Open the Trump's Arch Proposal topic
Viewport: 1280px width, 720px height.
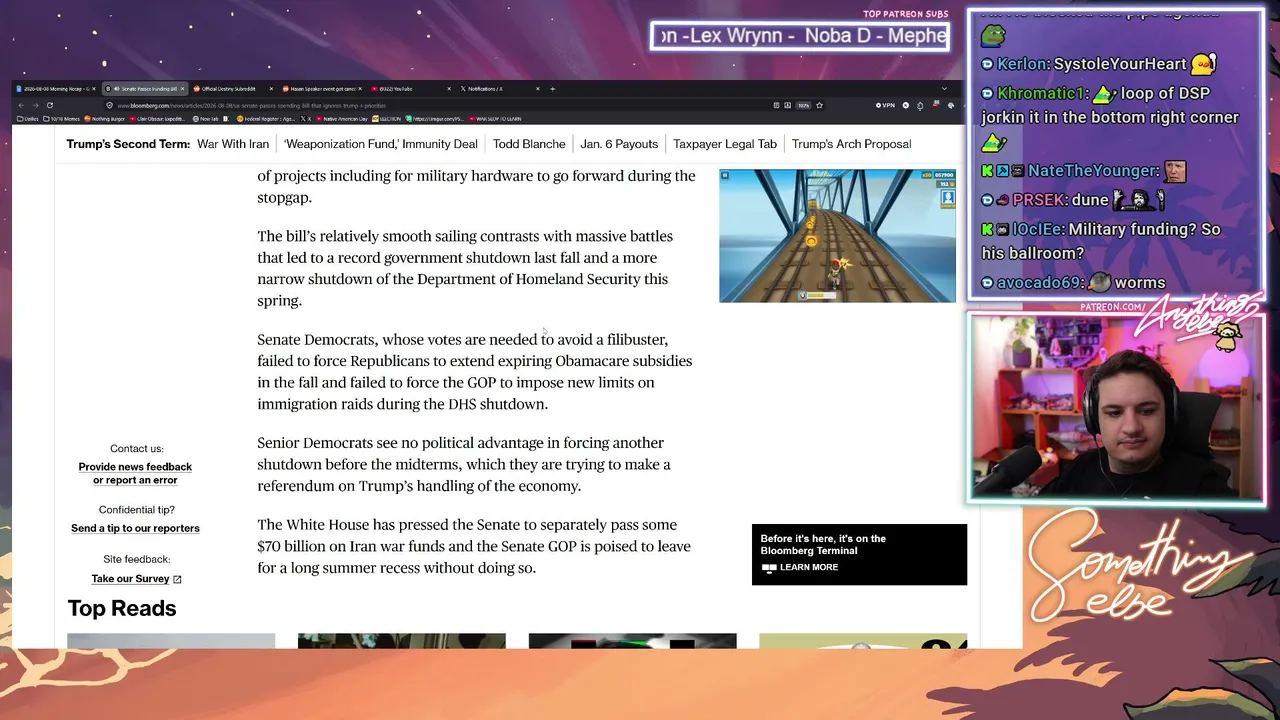tap(852, 144)
